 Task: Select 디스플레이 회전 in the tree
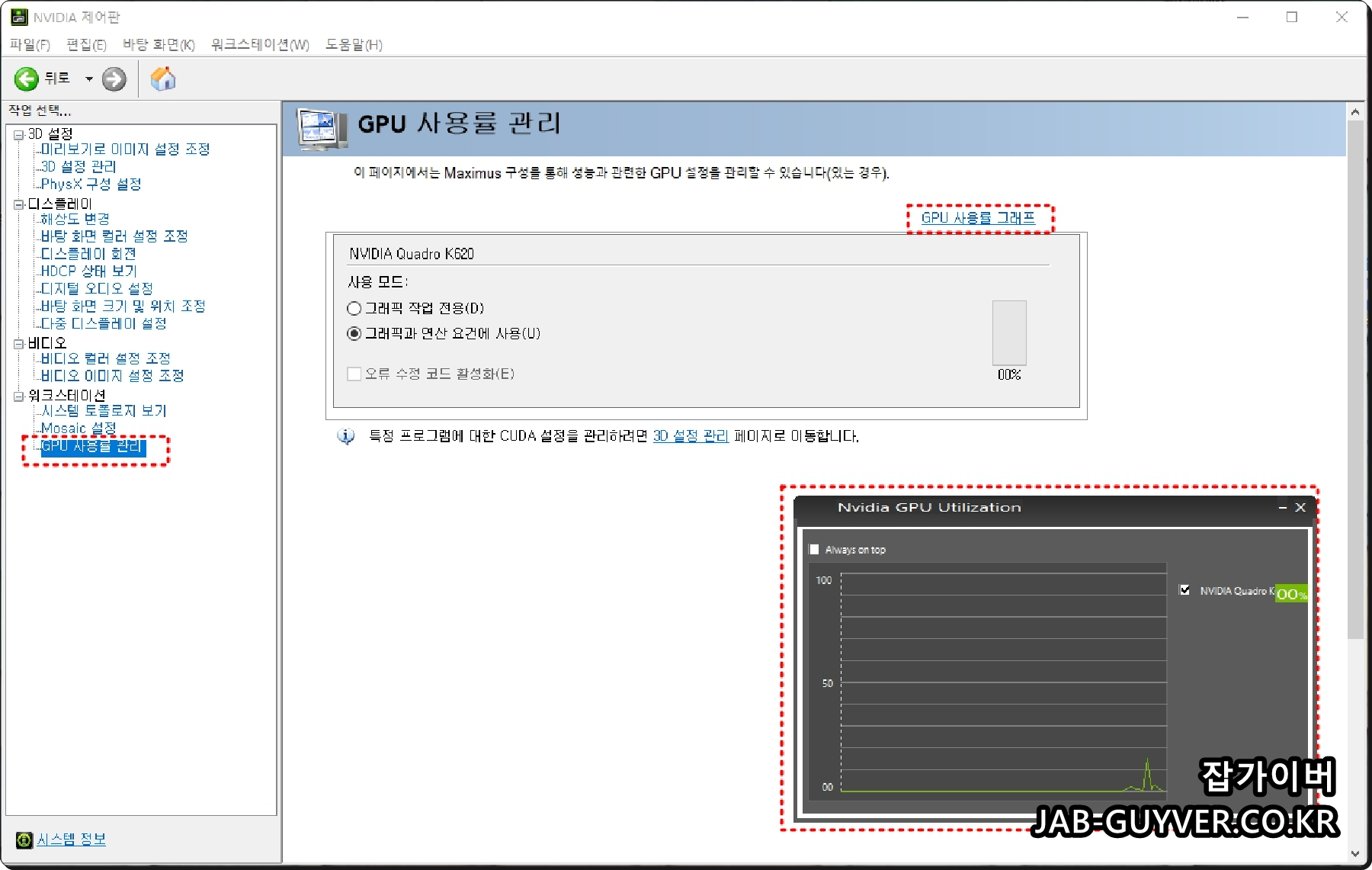pos(88,254)
